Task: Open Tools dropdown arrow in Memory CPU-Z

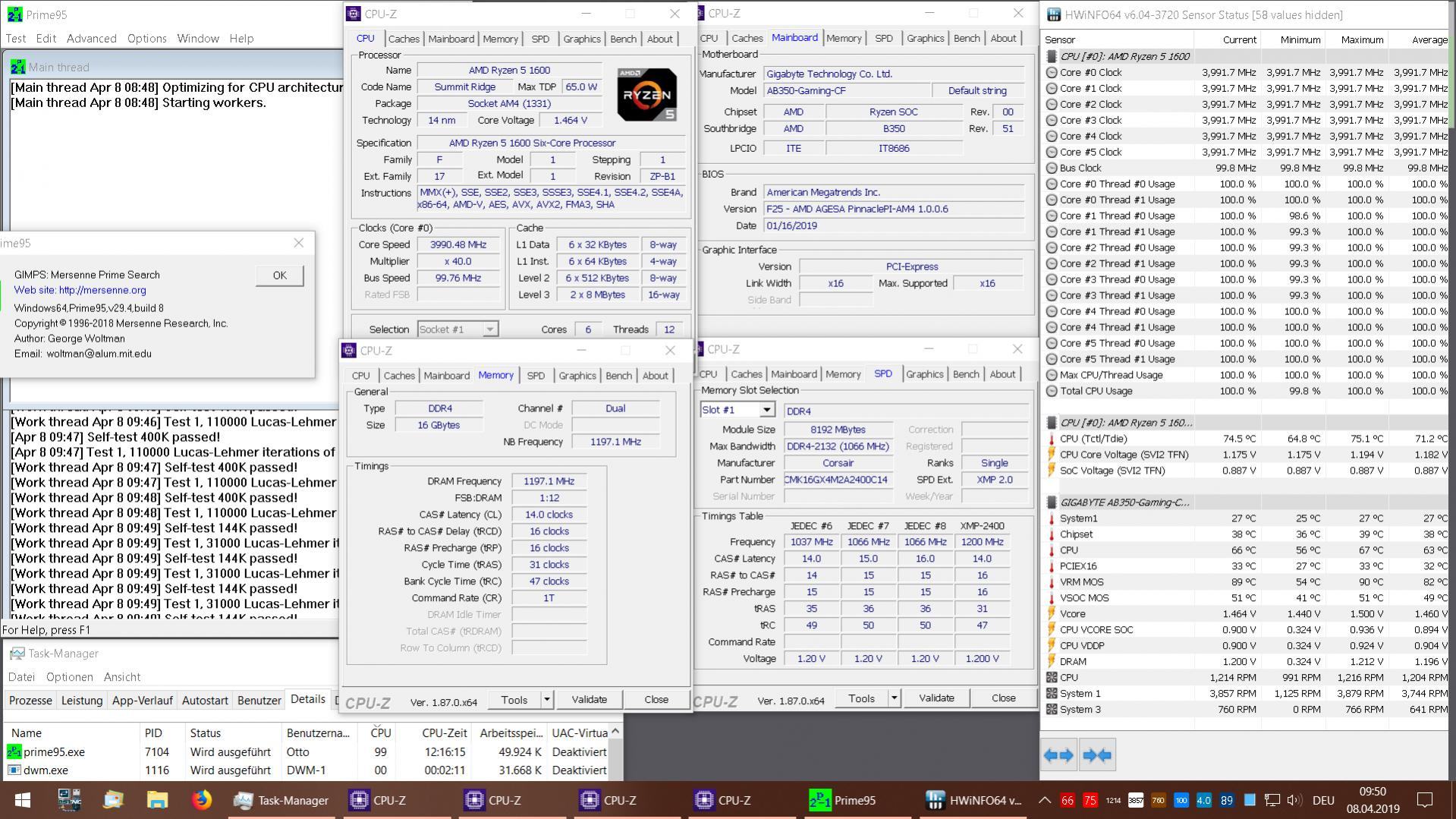Action: tap(546, 700)
